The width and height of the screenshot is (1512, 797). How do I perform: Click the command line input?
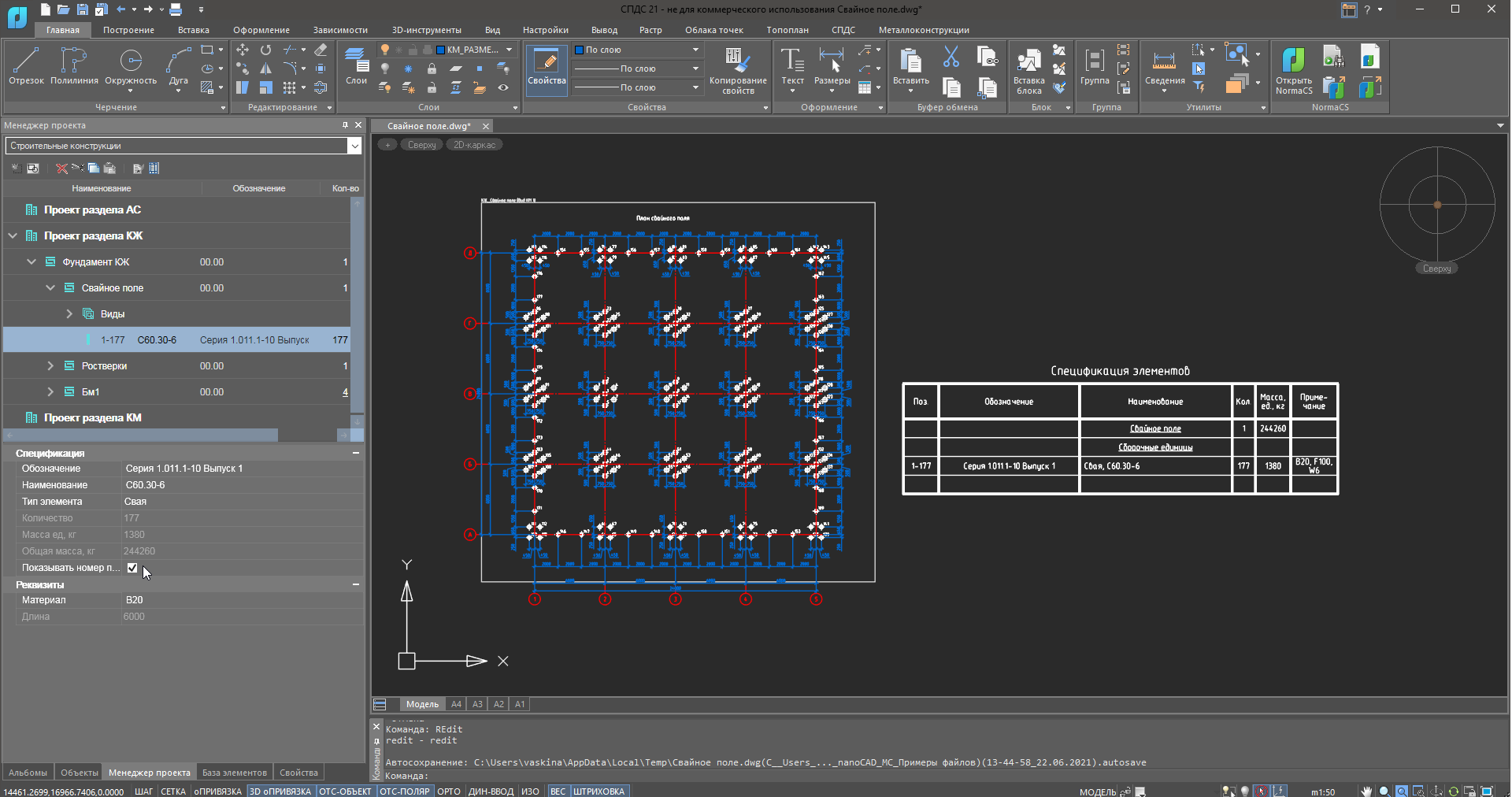[x=944, y=776]
